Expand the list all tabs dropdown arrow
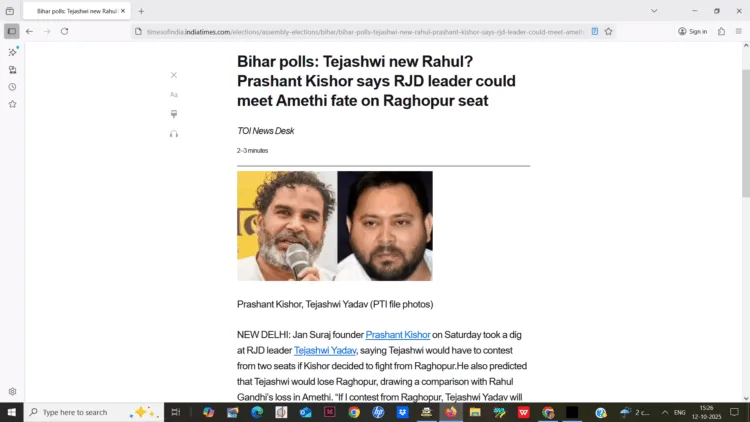This screenshot has height=422, width=750. click(654, 11)
